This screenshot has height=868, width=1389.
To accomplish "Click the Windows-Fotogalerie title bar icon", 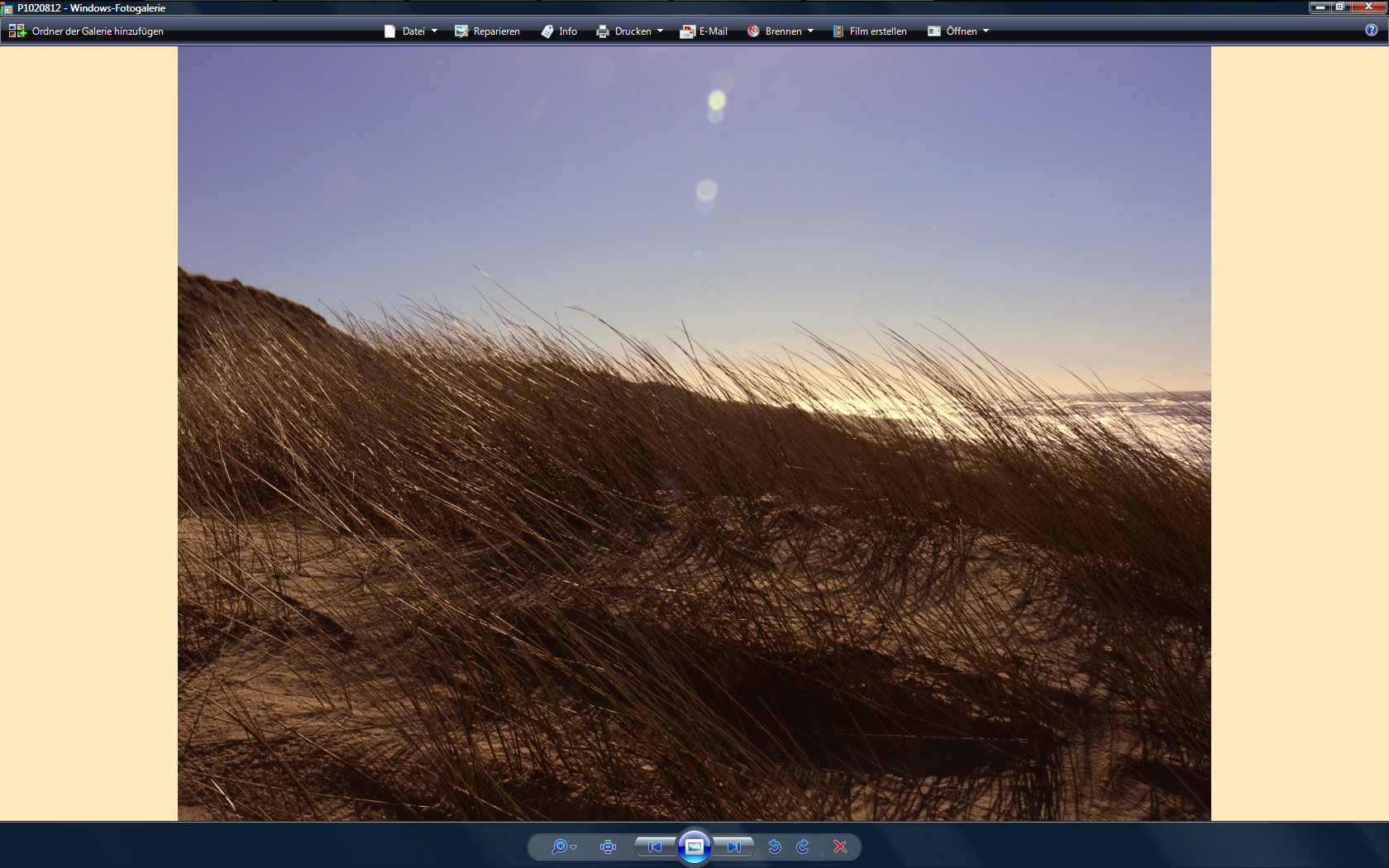I will click(7, 8).
